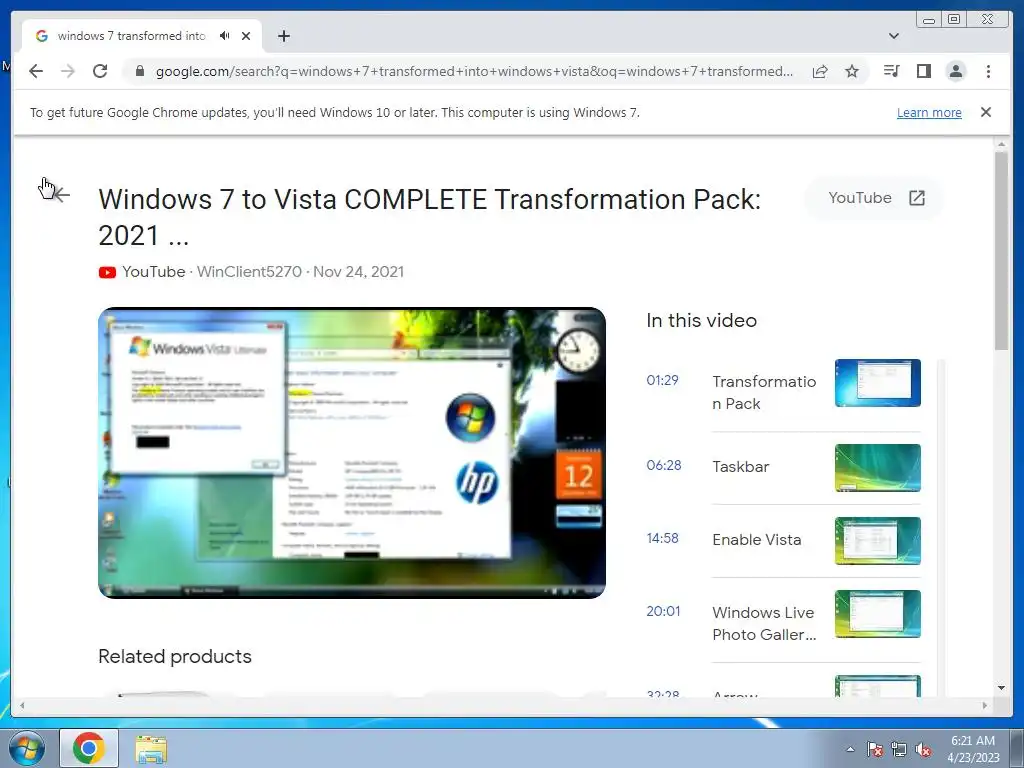Play the main video preview thumbnail
1024x768 pixels.
coord(352,453)
